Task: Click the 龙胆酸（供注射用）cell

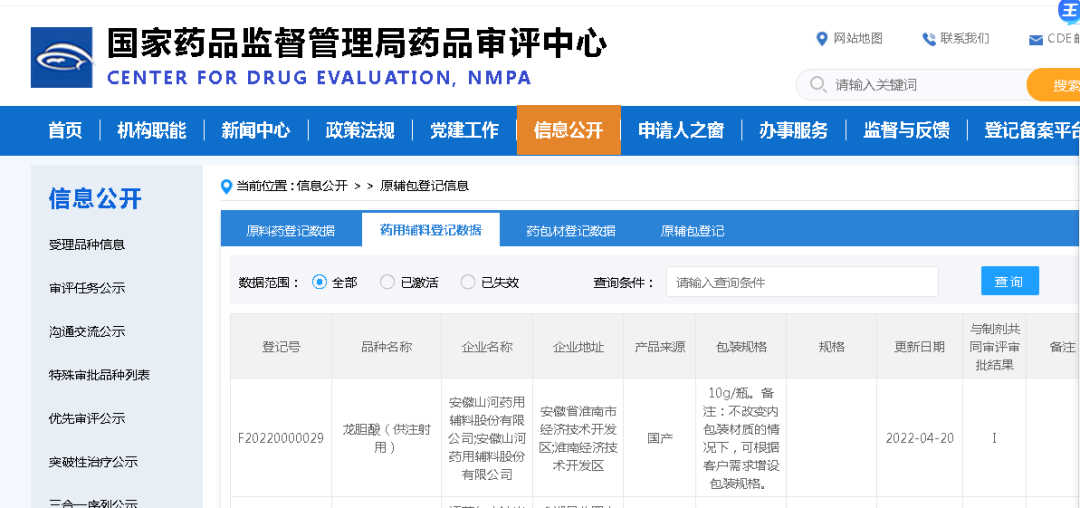Action: [386, 438]
